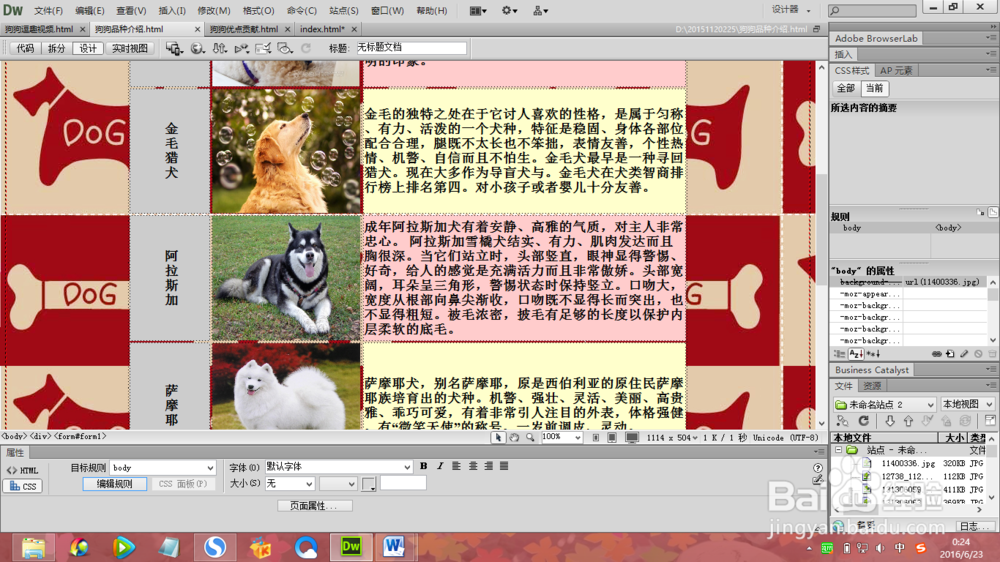
Task: Switch to the 狗狗优点贡献.html tab
Action: pyautogui.click(x=244, y=29)
